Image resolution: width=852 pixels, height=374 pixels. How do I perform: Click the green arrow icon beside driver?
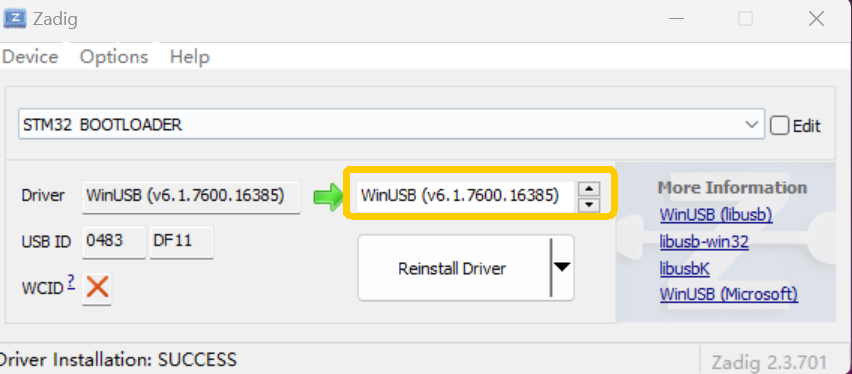coord(328,196)
